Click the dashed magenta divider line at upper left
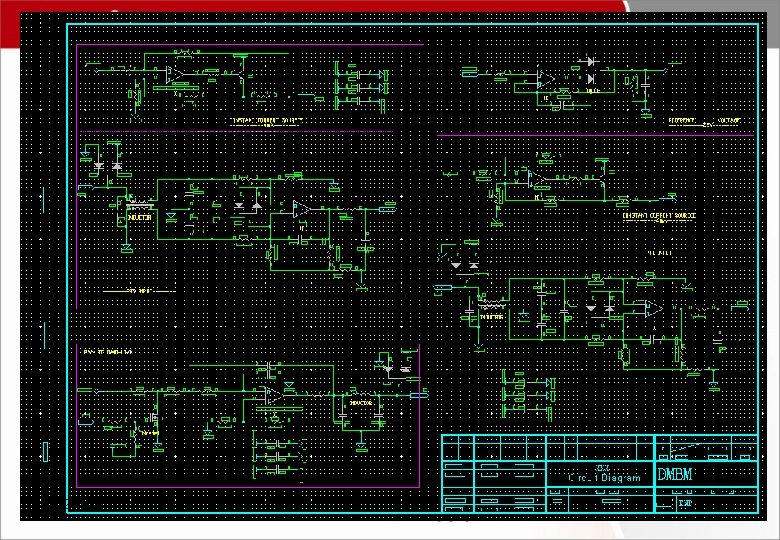780x540 pixels. coord(236,132)
